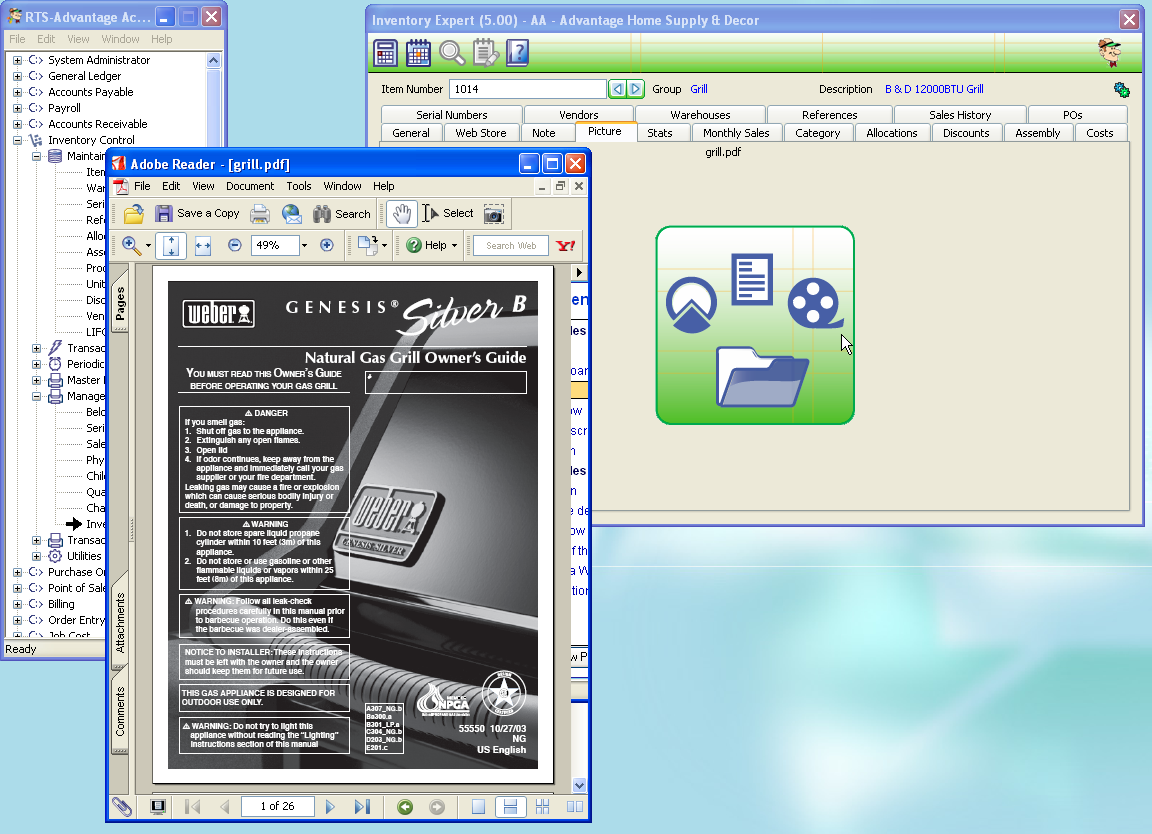Select Continuous Facing layout icon
The image size is (1152, 834).
[x=542, y=807]
